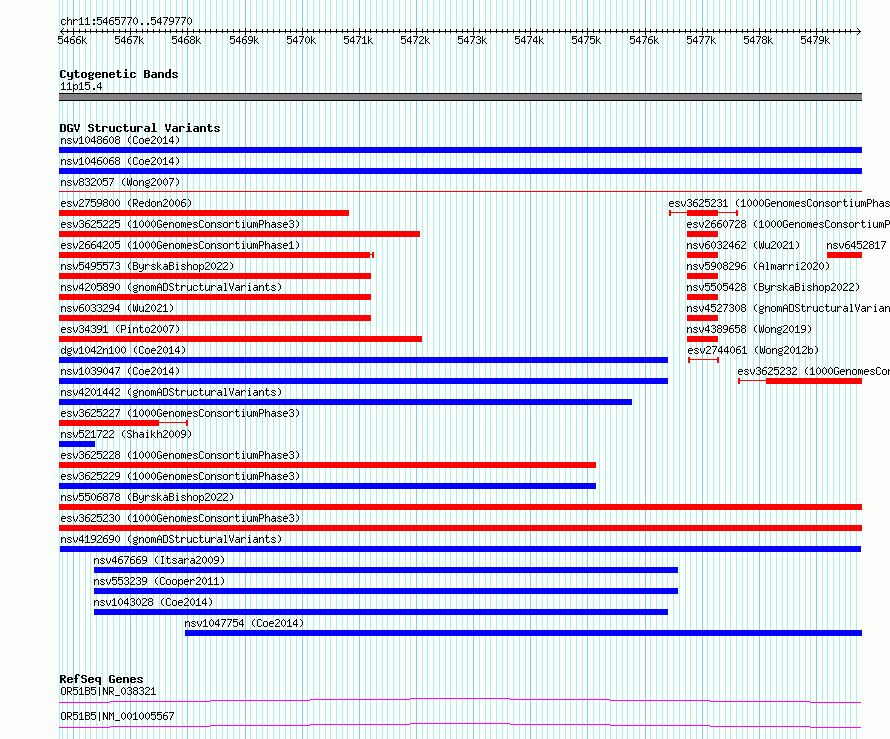The height and width of the screenshot is (739, 890).
Task: Click OR51B5|NM_001005567 gene label
Action: click(x=117, y=716)
